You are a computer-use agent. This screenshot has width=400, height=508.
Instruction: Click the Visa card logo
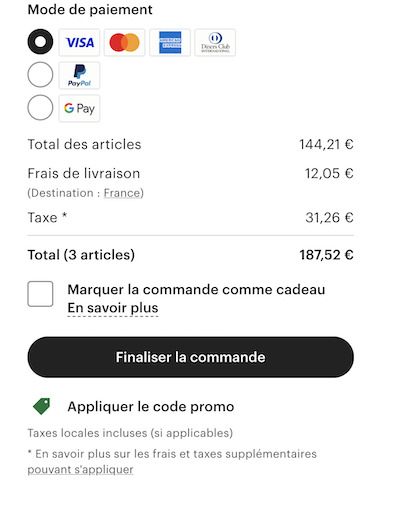pos(79,42)
